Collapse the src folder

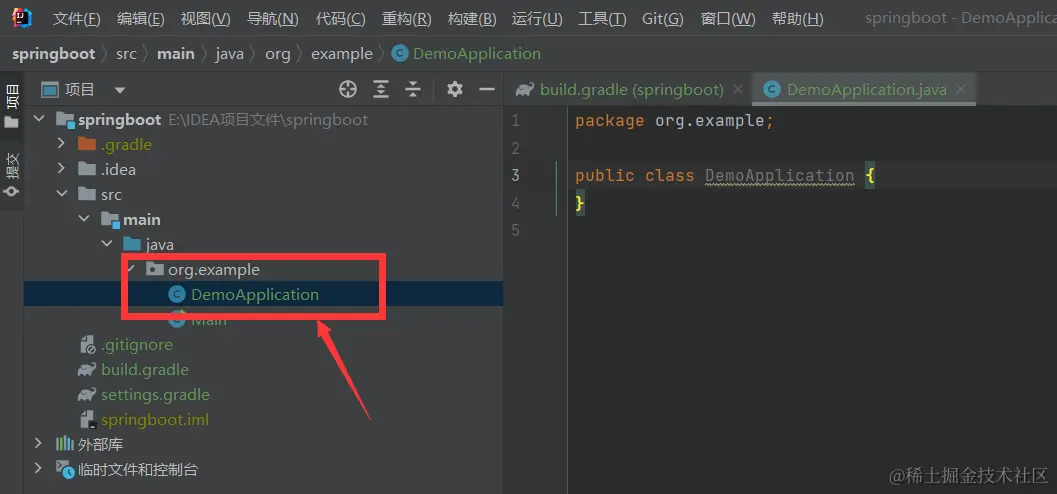click(61, 194)
